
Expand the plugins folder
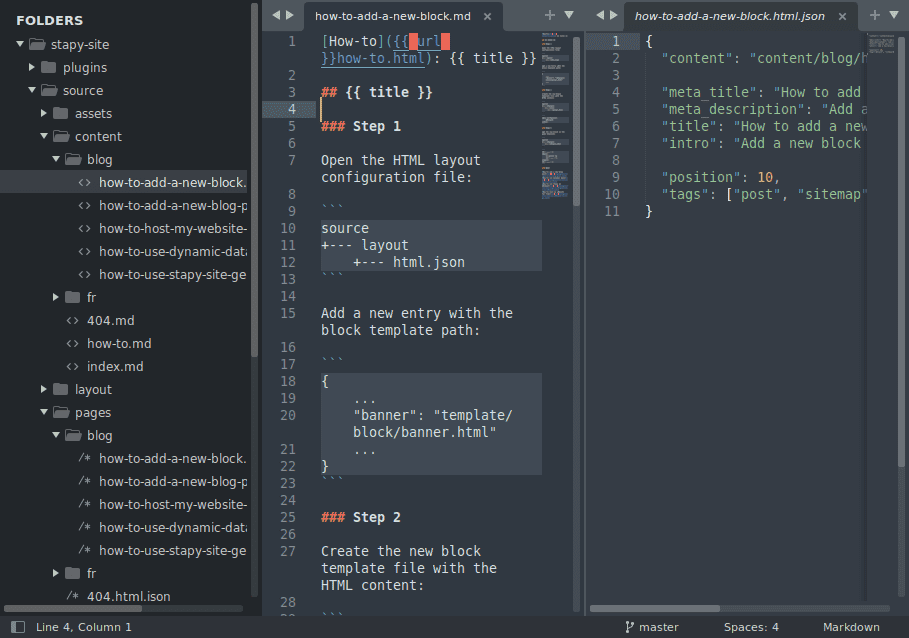click(32, 67)
